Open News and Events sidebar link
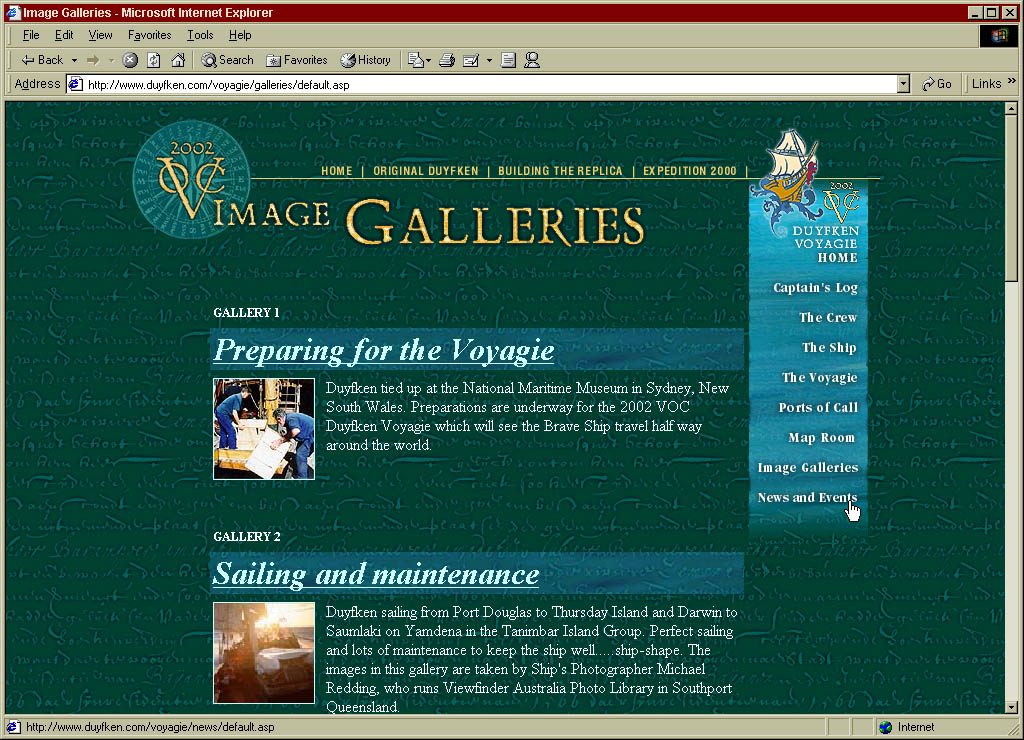 [x=807, y=498]
